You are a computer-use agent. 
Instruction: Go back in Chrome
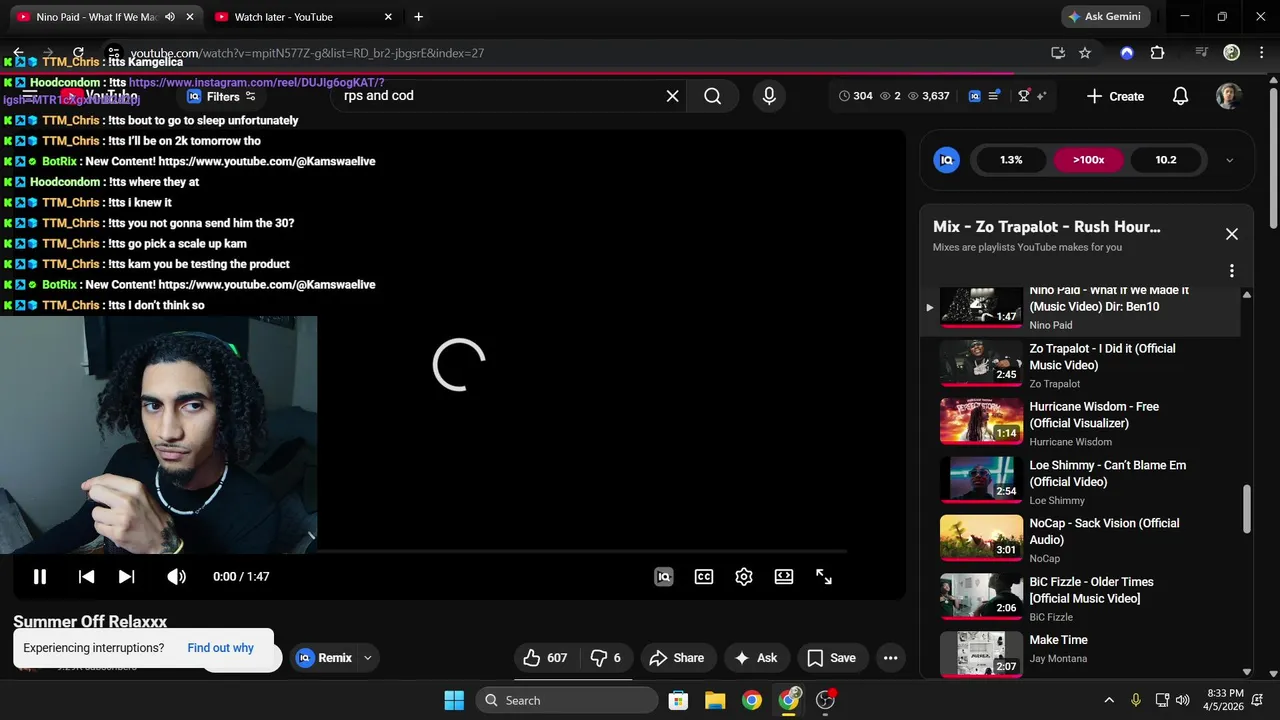(x=18, y=53)
